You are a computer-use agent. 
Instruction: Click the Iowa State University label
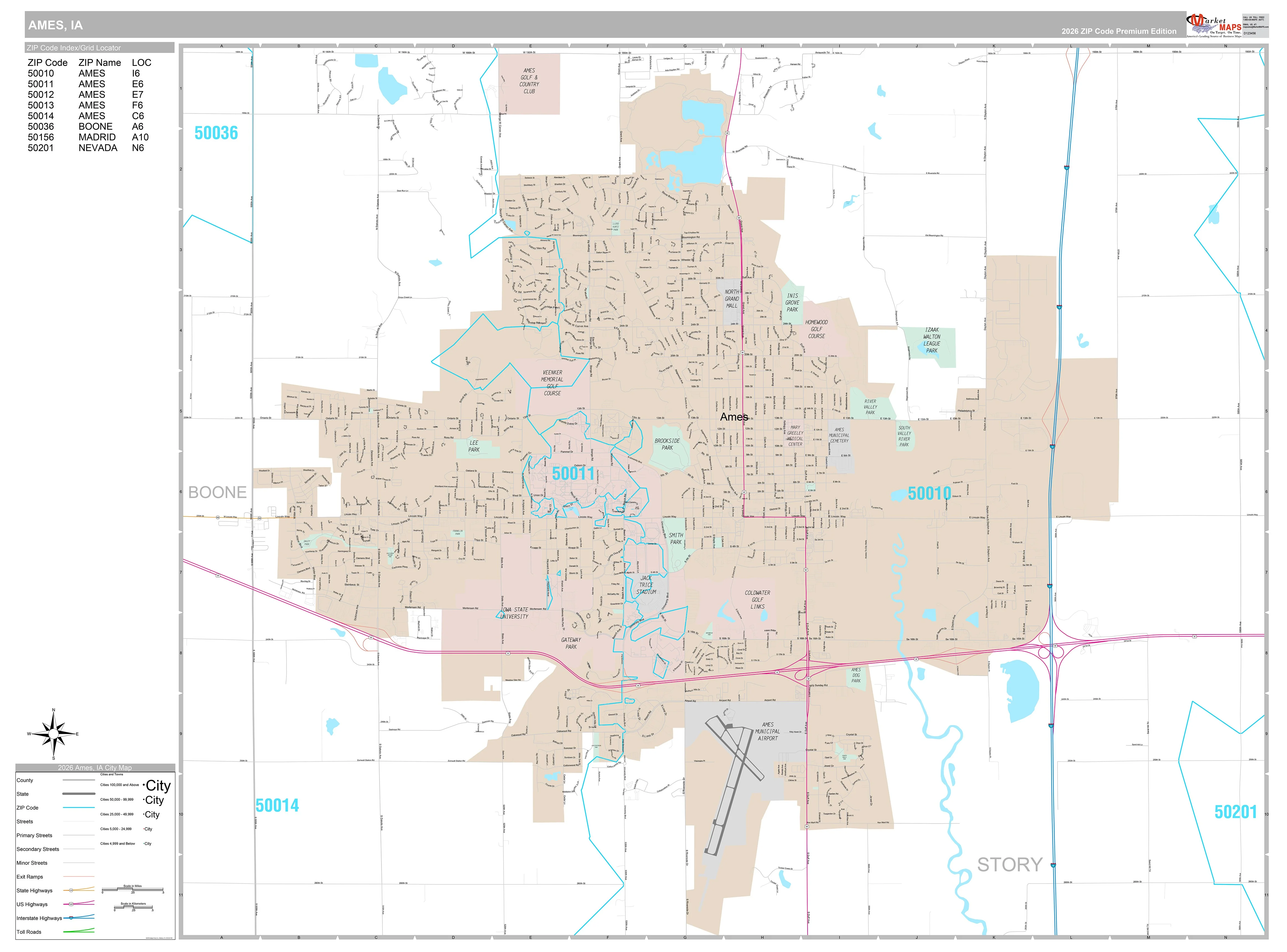pyautogui.click(x=514, y=613)
